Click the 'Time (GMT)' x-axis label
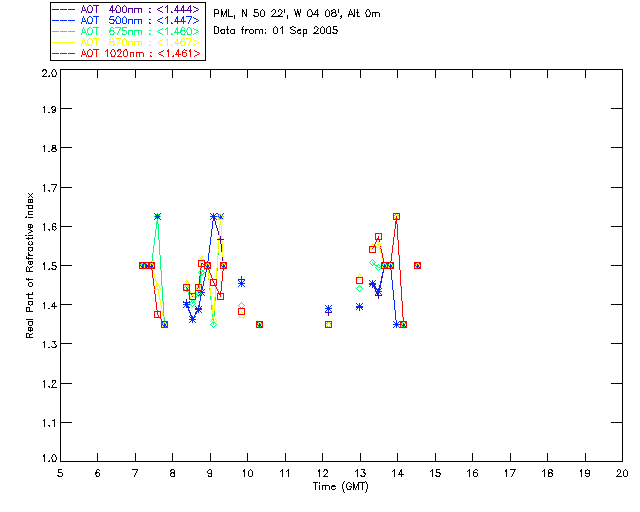640x512 pixels. [340, 487]
